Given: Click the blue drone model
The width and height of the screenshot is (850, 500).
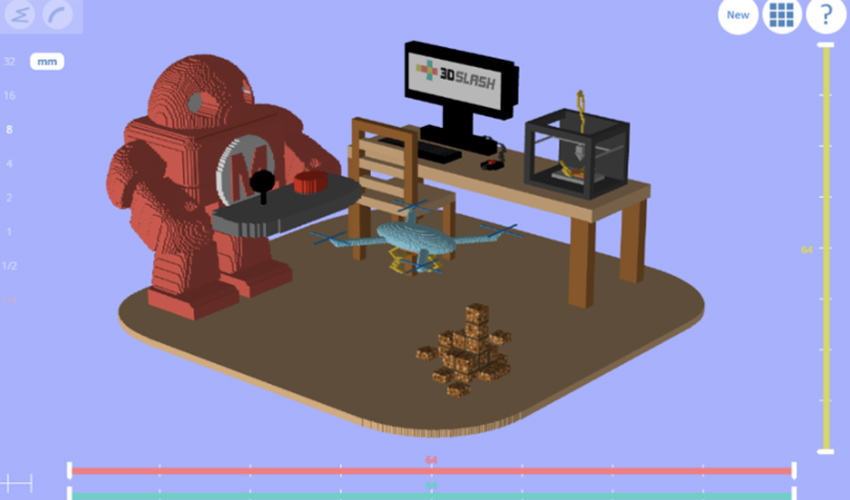Looking at the screenshot, I should 415,238.
